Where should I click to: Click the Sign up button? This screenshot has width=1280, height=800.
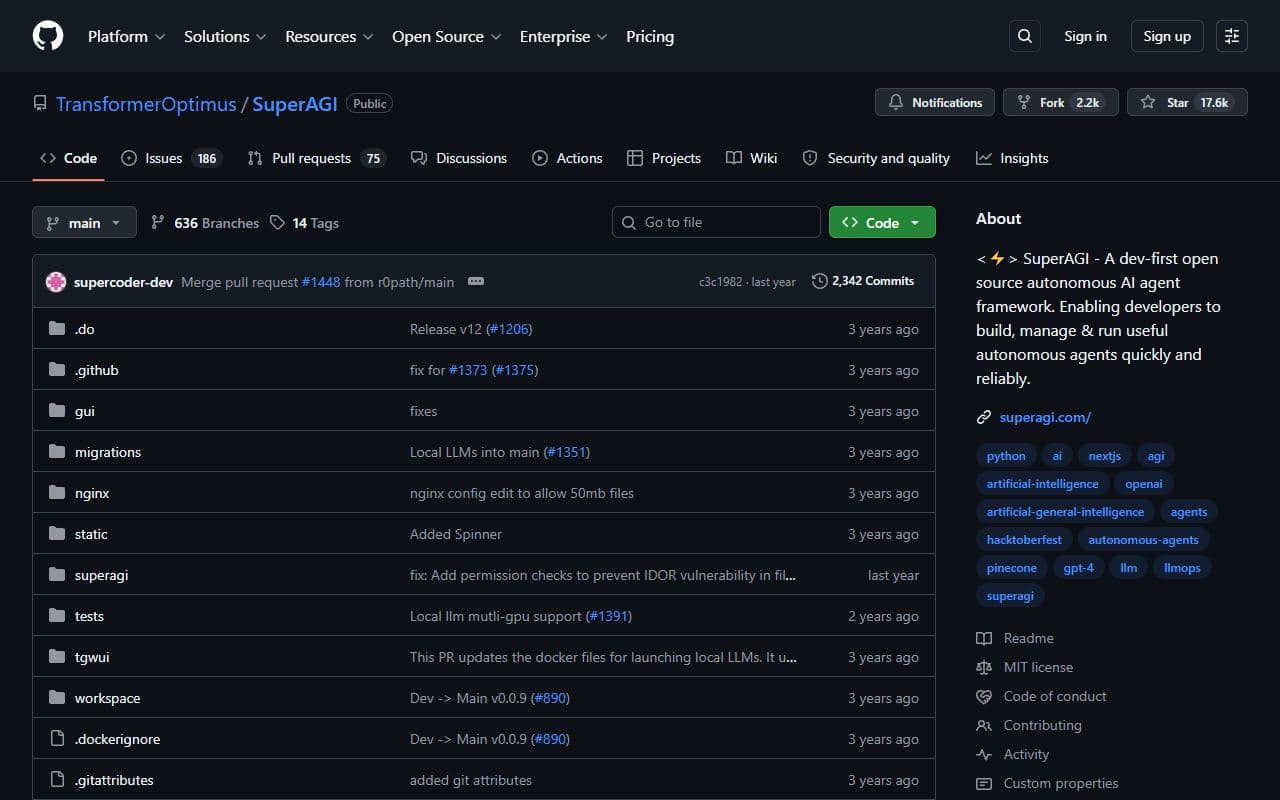click(1167, 36)
